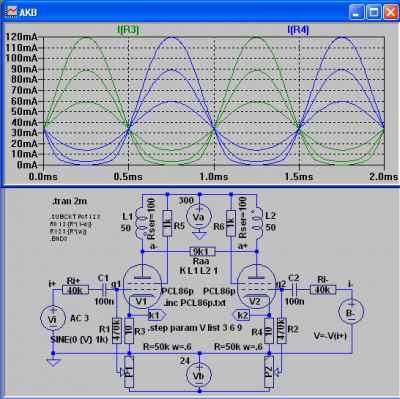Select the R5 1k resistor
This screenshot has width=400, height=399.
[x=167, y=223]
